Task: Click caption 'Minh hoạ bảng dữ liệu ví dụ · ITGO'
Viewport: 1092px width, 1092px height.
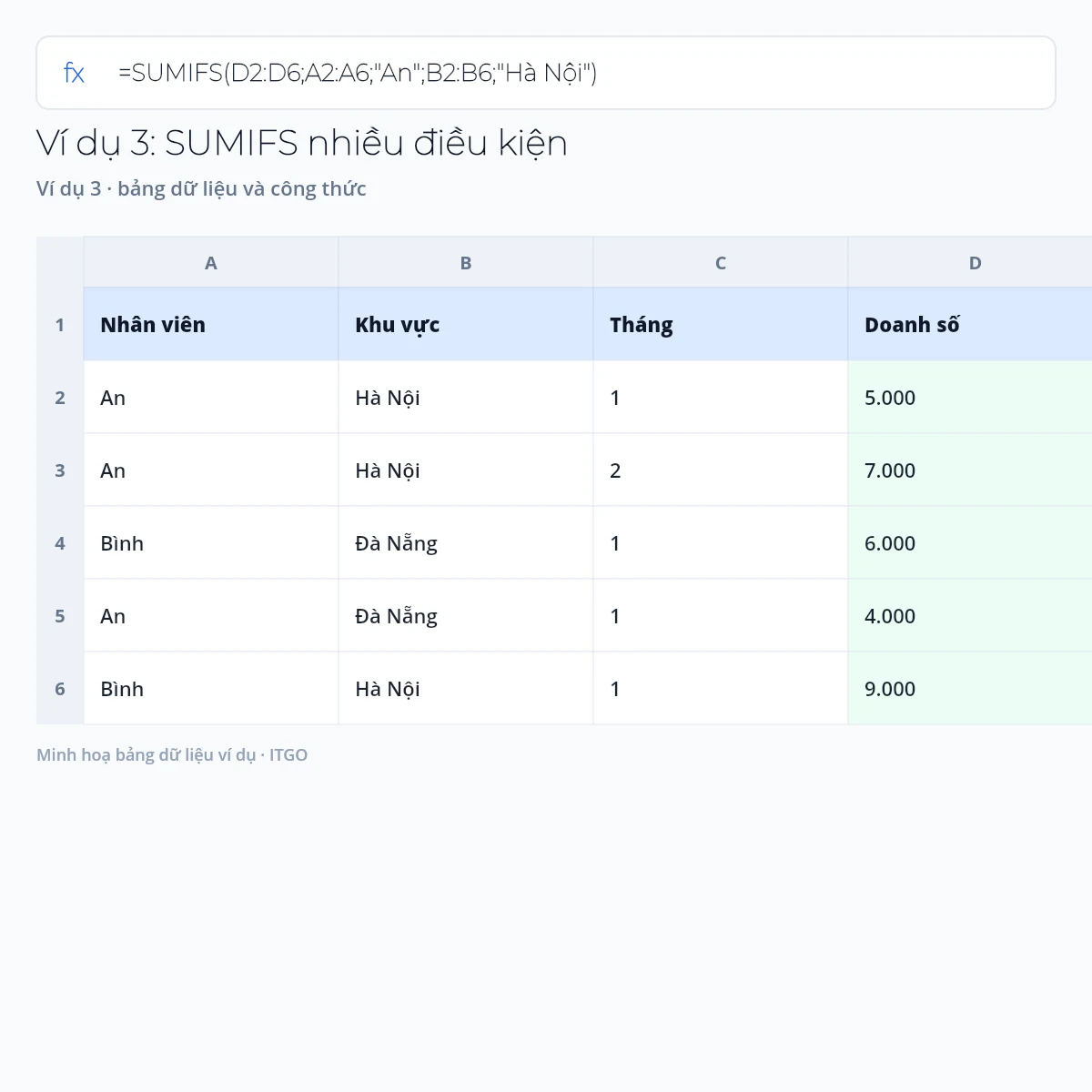Action: pos(172,755)
